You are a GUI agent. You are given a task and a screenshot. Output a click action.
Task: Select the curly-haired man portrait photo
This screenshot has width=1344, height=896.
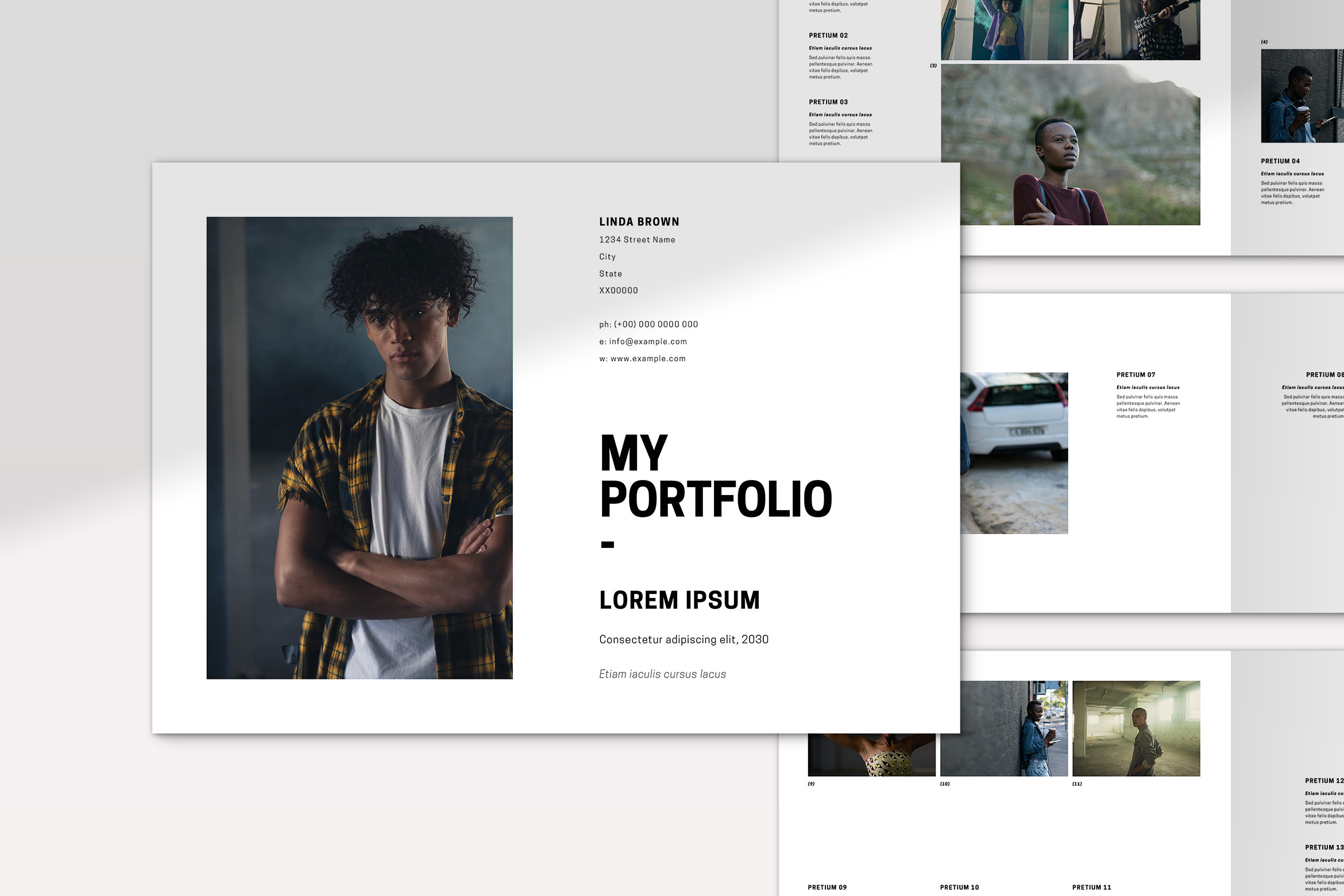[360, 448]
